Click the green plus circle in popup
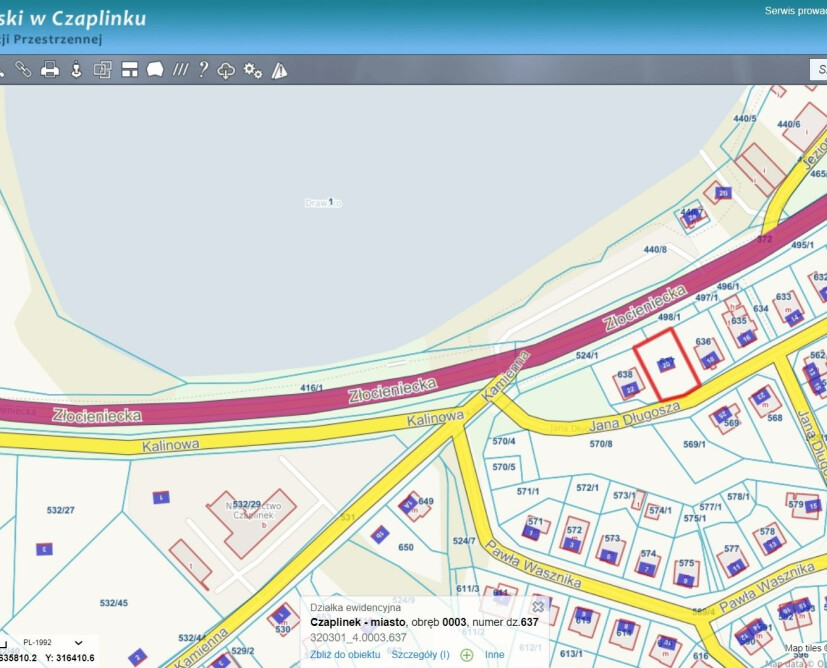The width and height of the screenshot is (827, 668). click(466, 655)
